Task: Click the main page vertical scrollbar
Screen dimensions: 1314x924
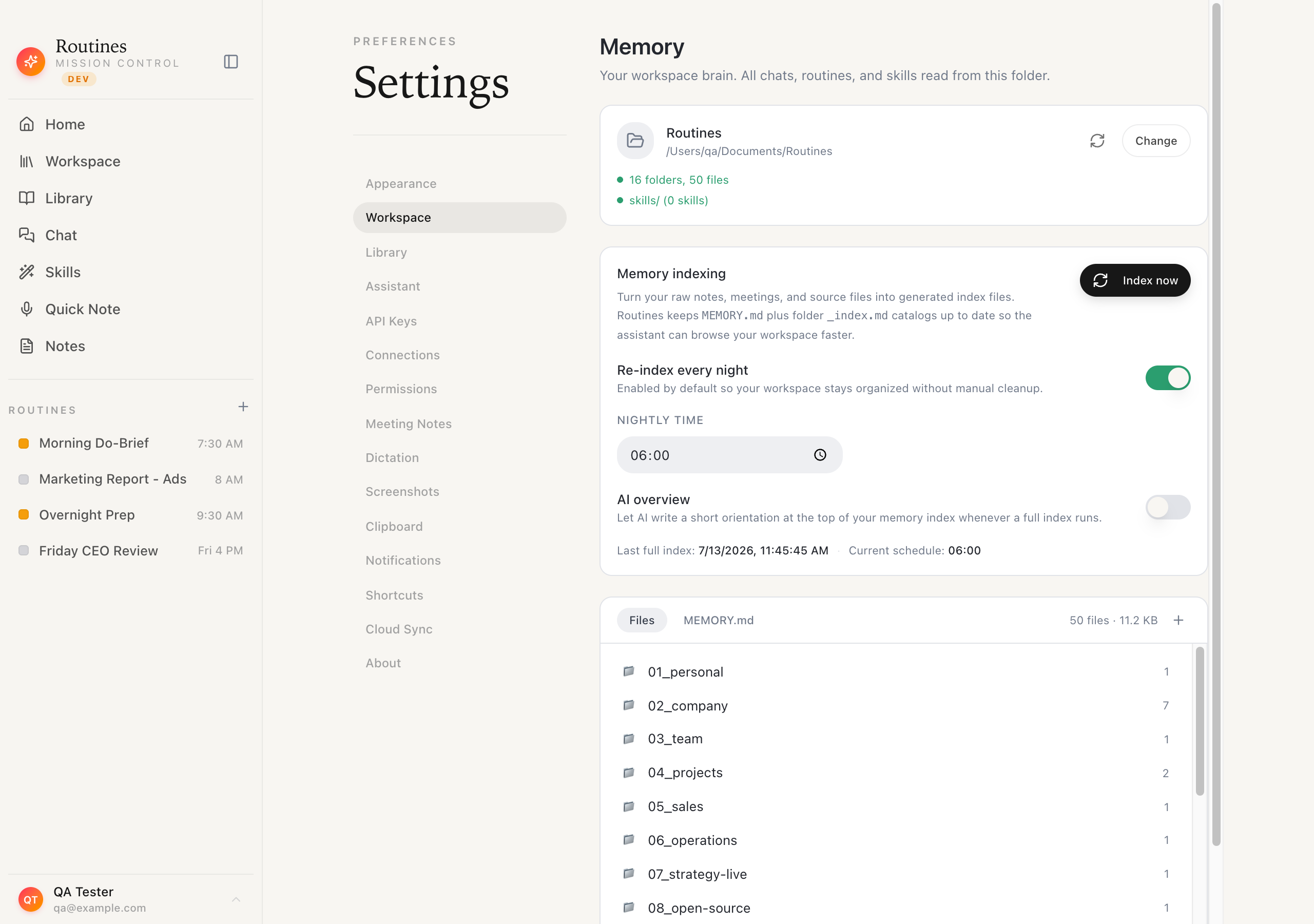Action: pos(1216,423)
